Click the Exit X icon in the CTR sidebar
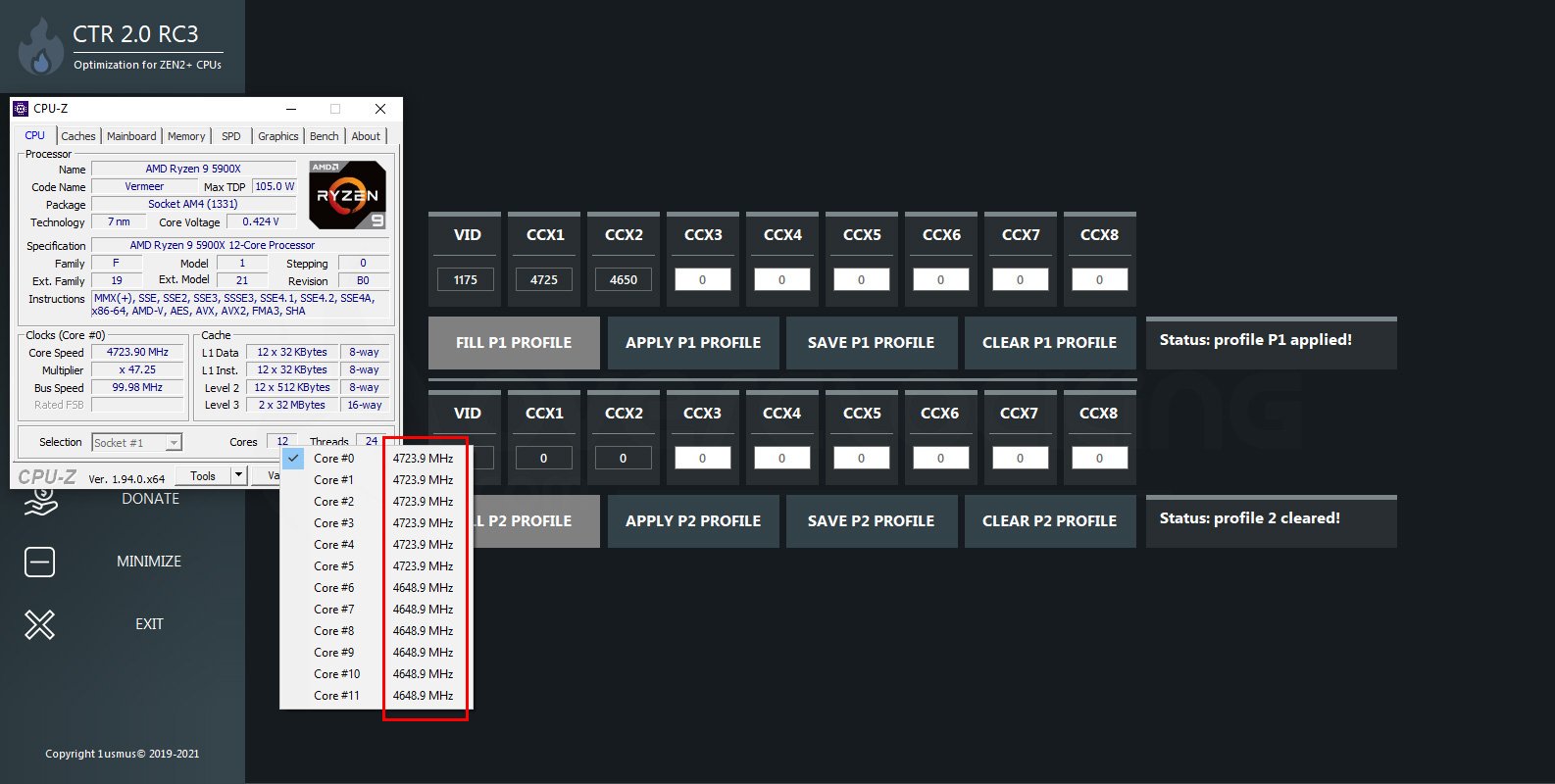 (39, 624)
